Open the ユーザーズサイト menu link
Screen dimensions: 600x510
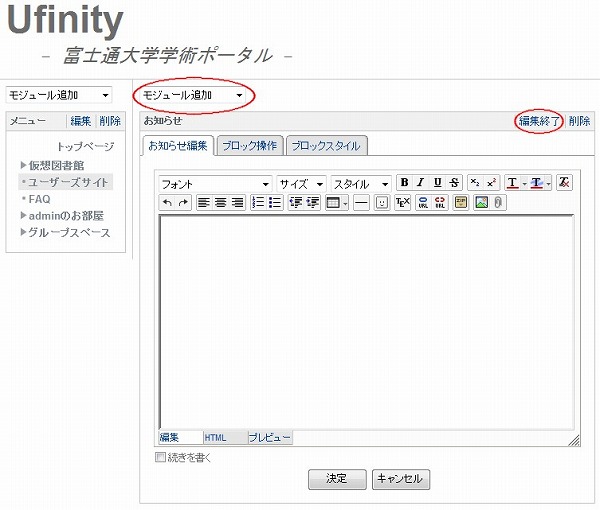click(68, 182)
